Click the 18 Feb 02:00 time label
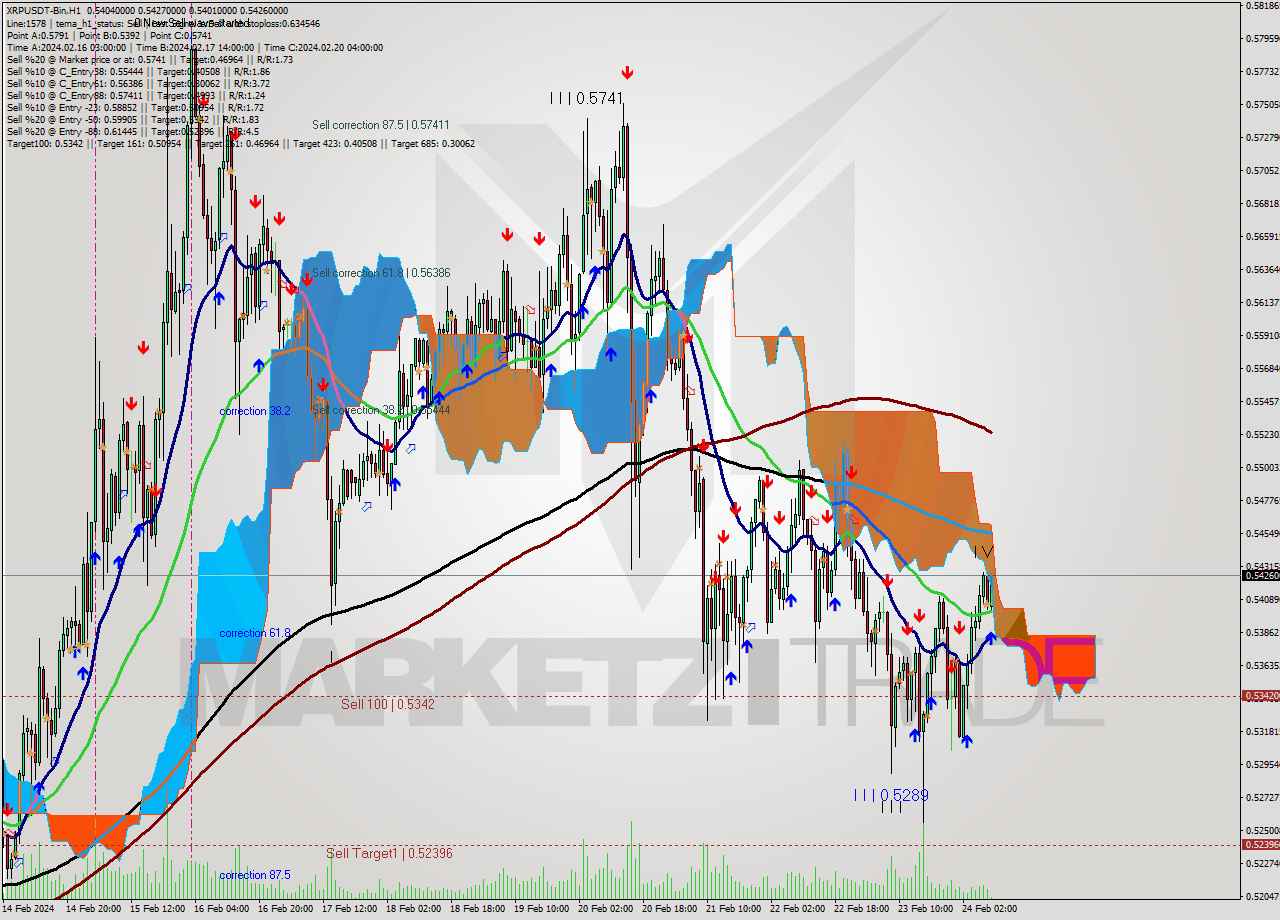The width and height of the screenshot is (1280, 920). pyautogui.click(x=413, y=909)
